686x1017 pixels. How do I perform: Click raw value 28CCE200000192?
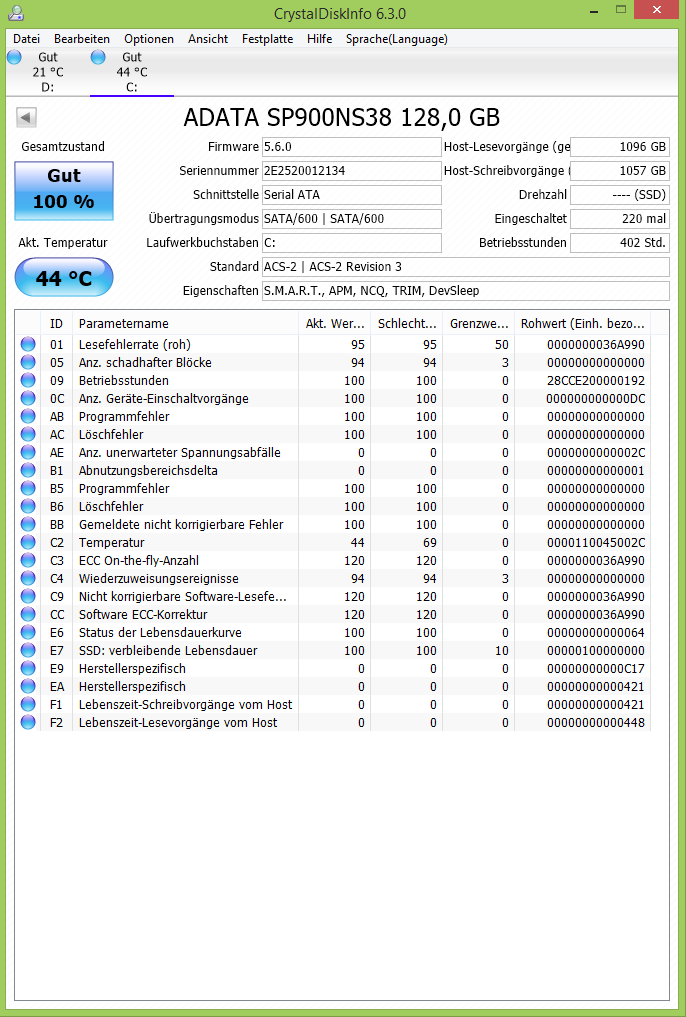[596, 381]
